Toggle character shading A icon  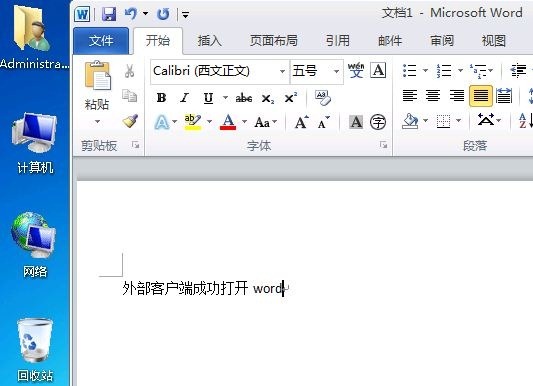[x=356, y=122]
